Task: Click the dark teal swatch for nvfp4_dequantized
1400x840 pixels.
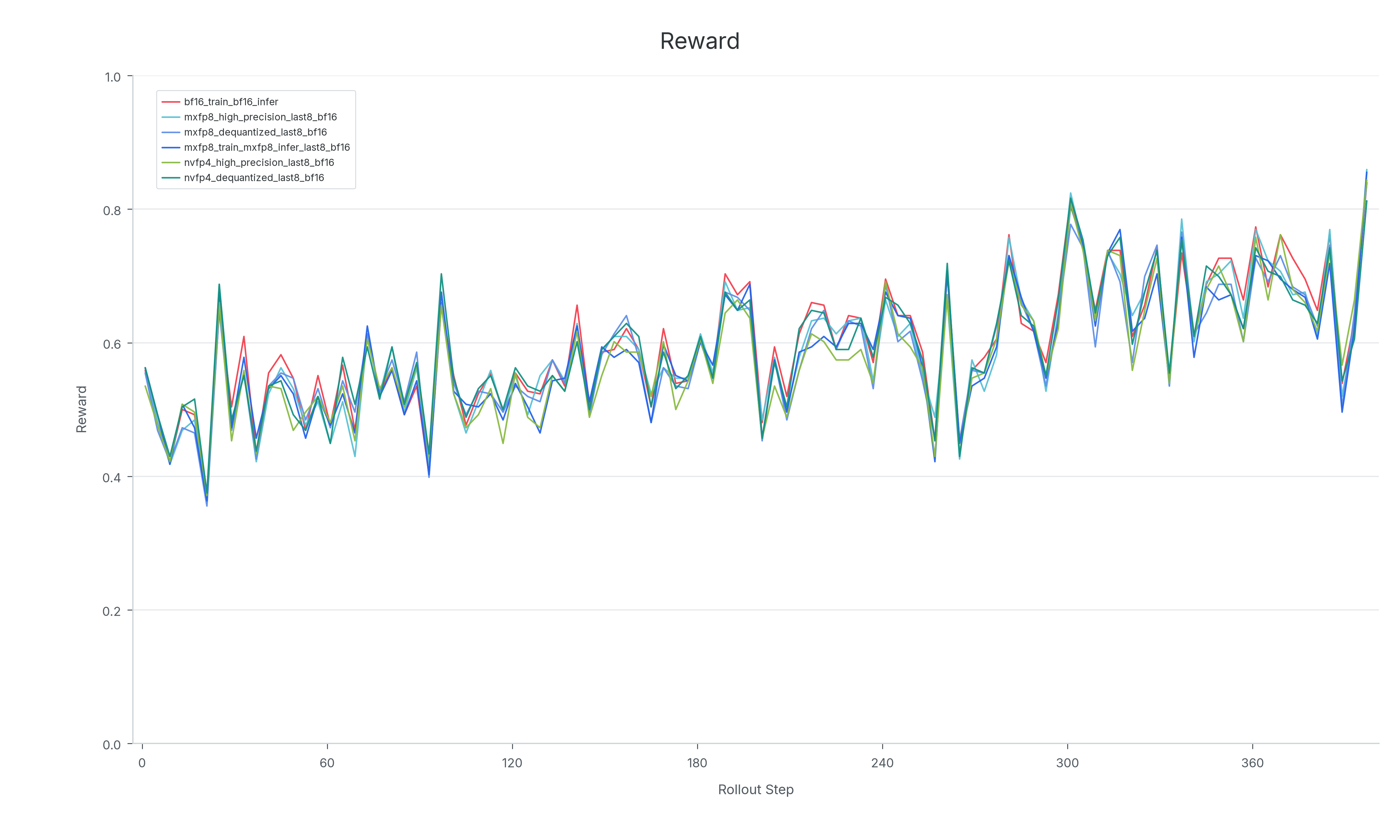Action: pos(171,178)
